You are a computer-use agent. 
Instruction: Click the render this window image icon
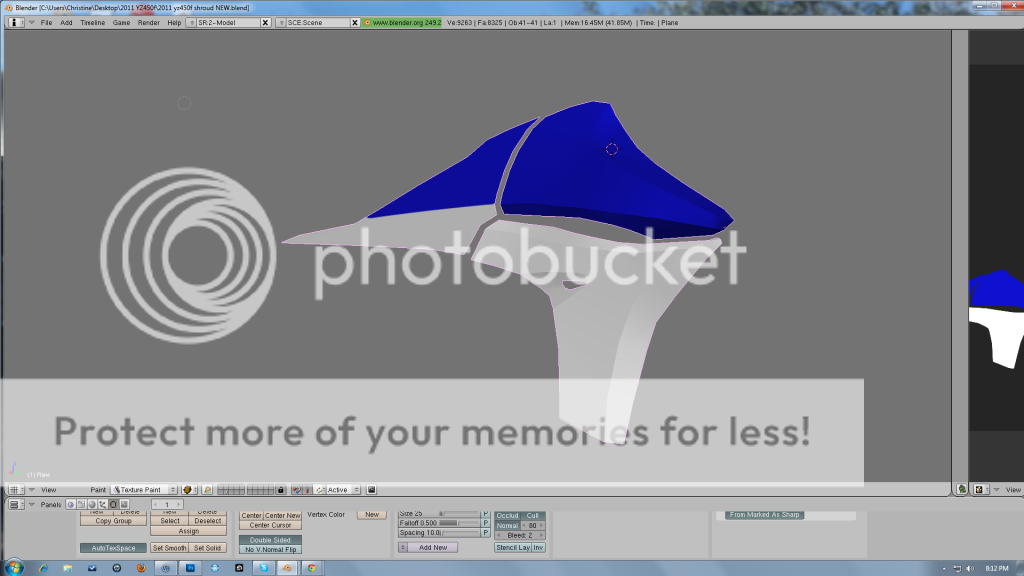[372, 490]
